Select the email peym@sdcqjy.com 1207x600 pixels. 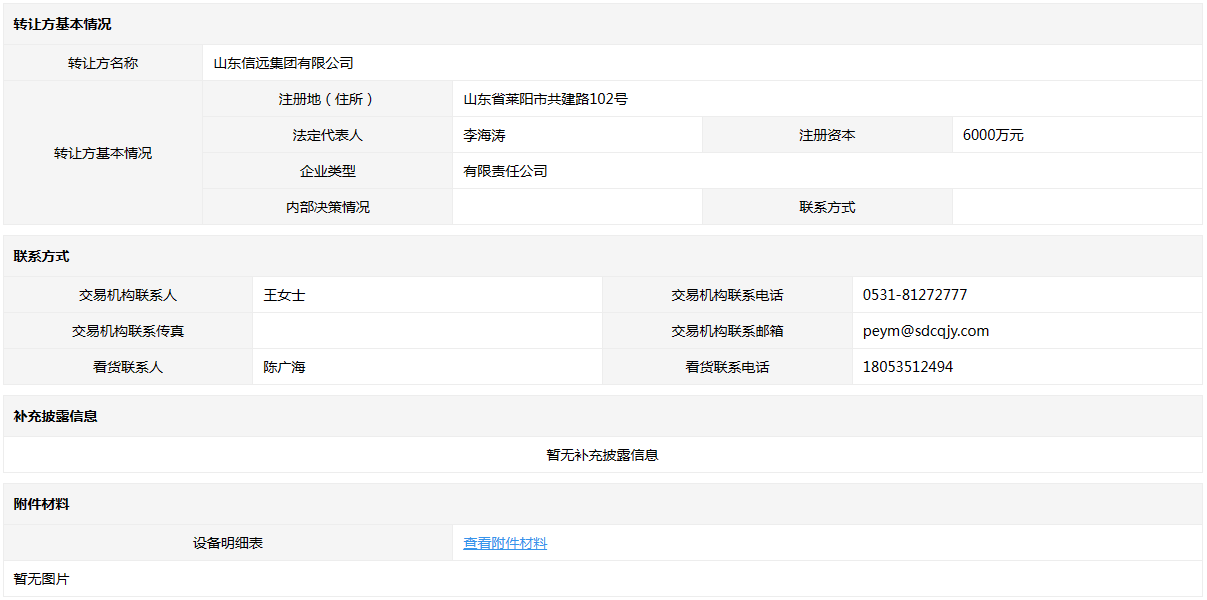(x=925, y=331)
